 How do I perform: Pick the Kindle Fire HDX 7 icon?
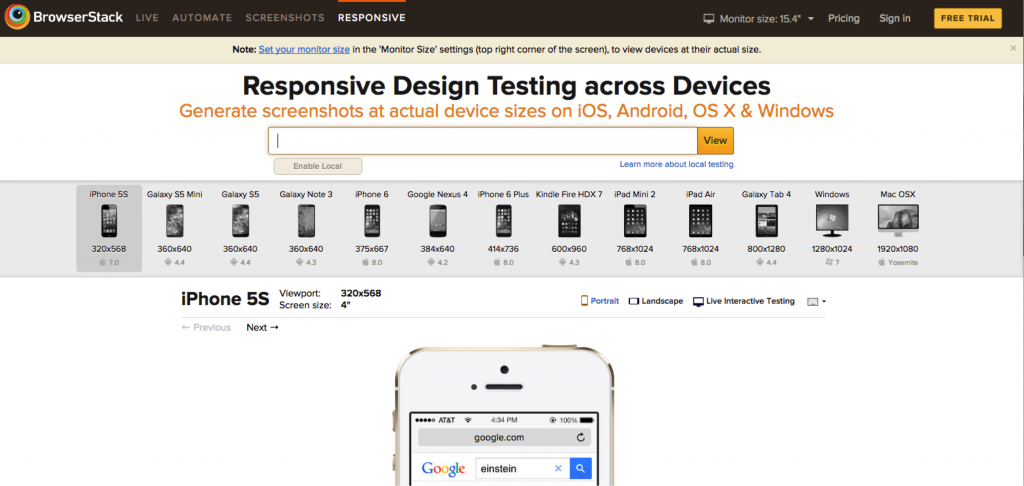569,220
